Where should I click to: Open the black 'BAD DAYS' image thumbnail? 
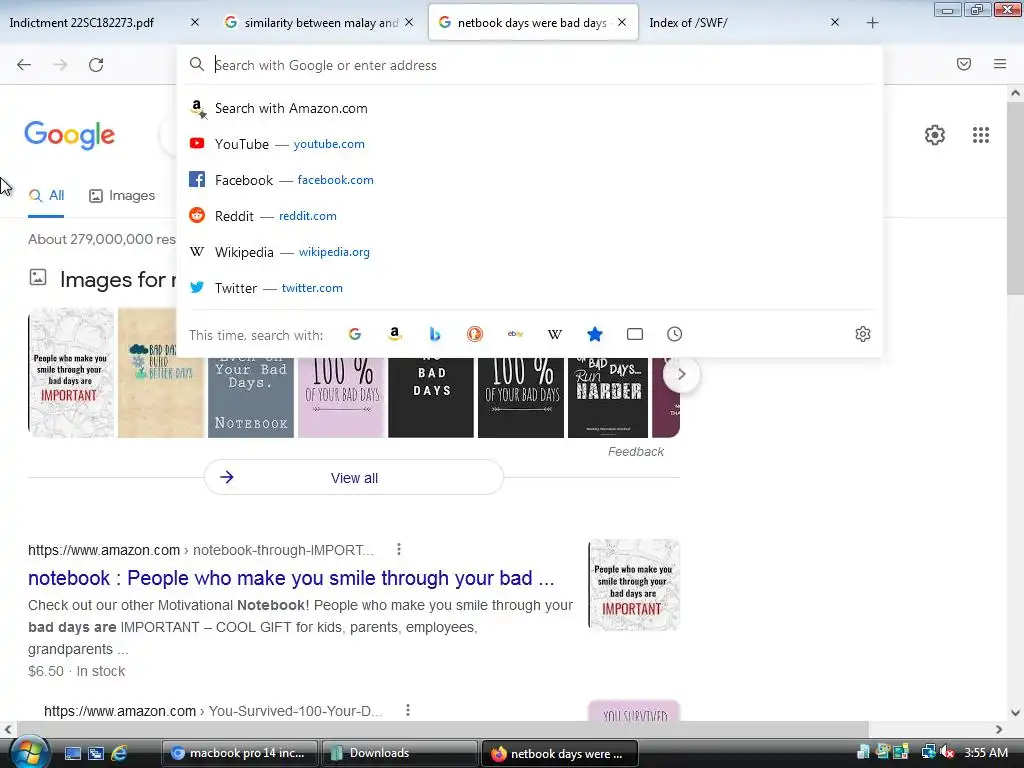click(x=431, y=397)
